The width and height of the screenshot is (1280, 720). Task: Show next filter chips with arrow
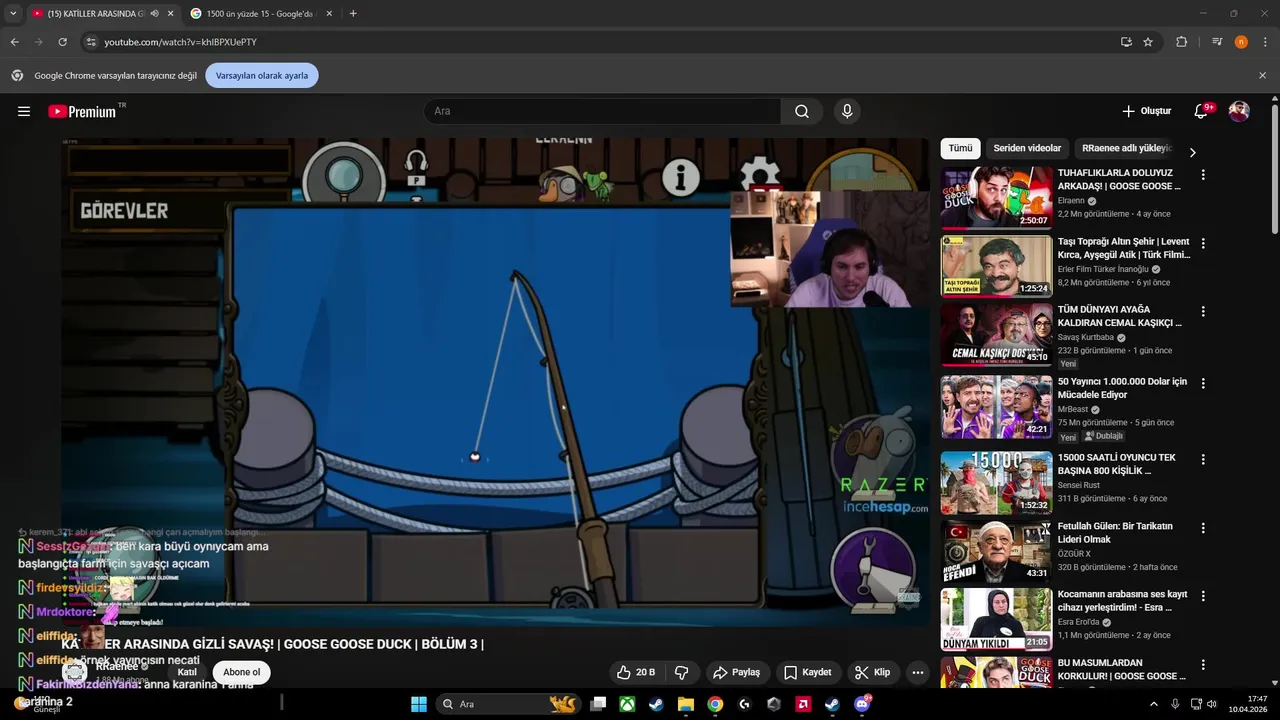1192,152
